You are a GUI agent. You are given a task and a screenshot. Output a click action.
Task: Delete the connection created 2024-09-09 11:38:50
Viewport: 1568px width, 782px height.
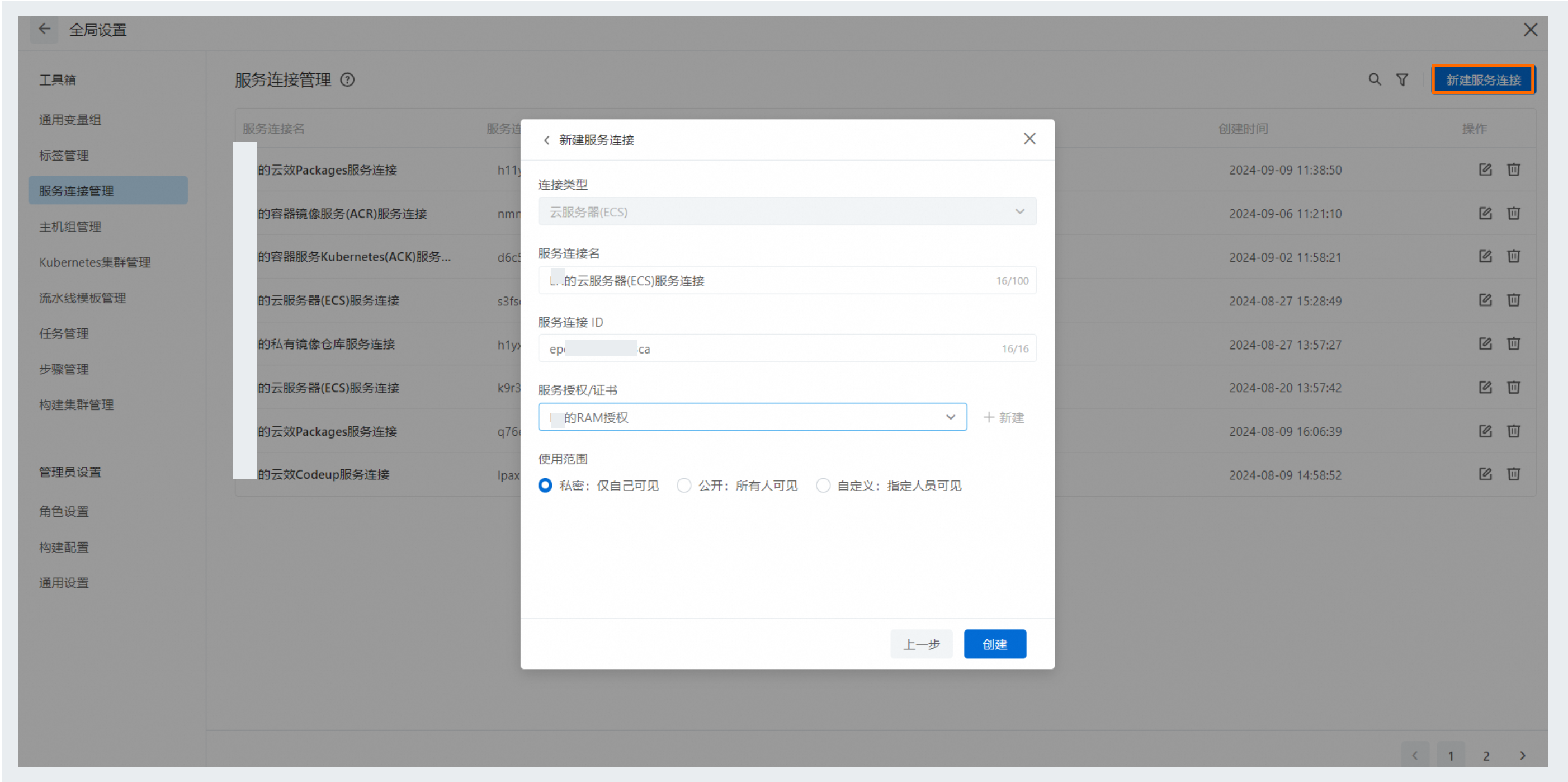point(1513,169)
